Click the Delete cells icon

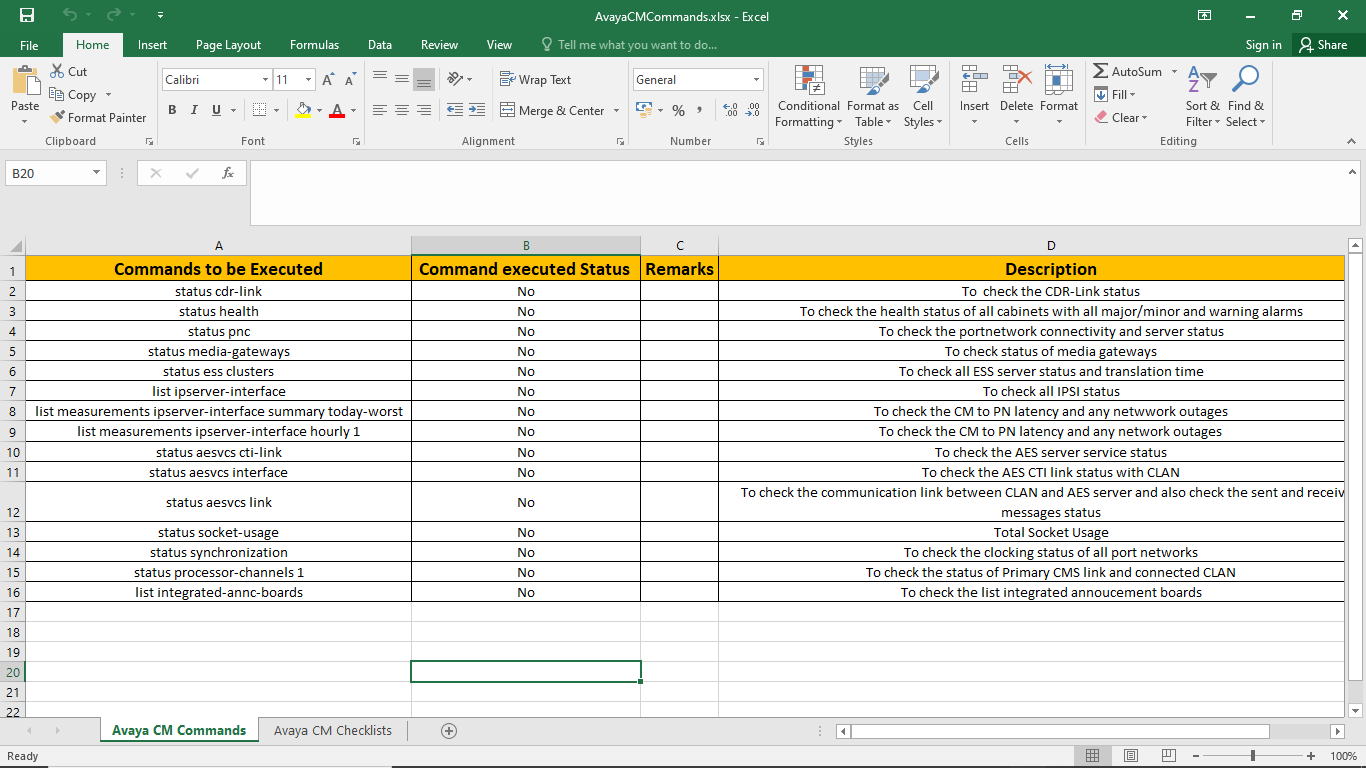[x=1017, y=80]
